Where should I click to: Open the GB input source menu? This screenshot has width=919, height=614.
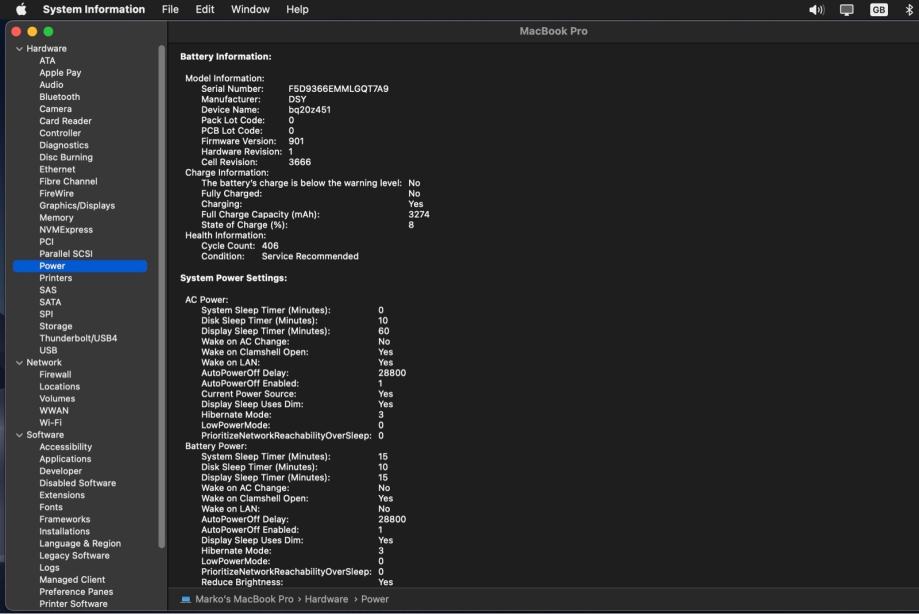click(878, 10)
